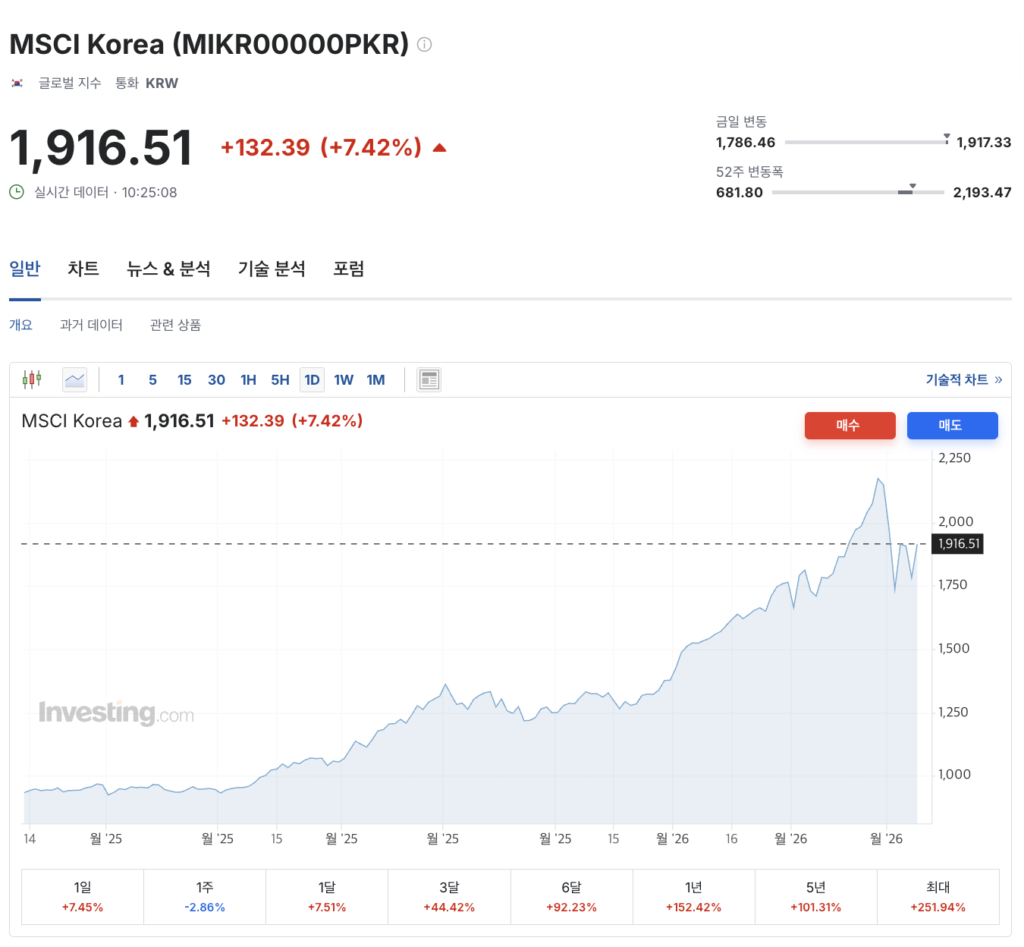Select the 최대 performance period
Viewport: 1024px width, 947px height.
[x=938, y=896]
